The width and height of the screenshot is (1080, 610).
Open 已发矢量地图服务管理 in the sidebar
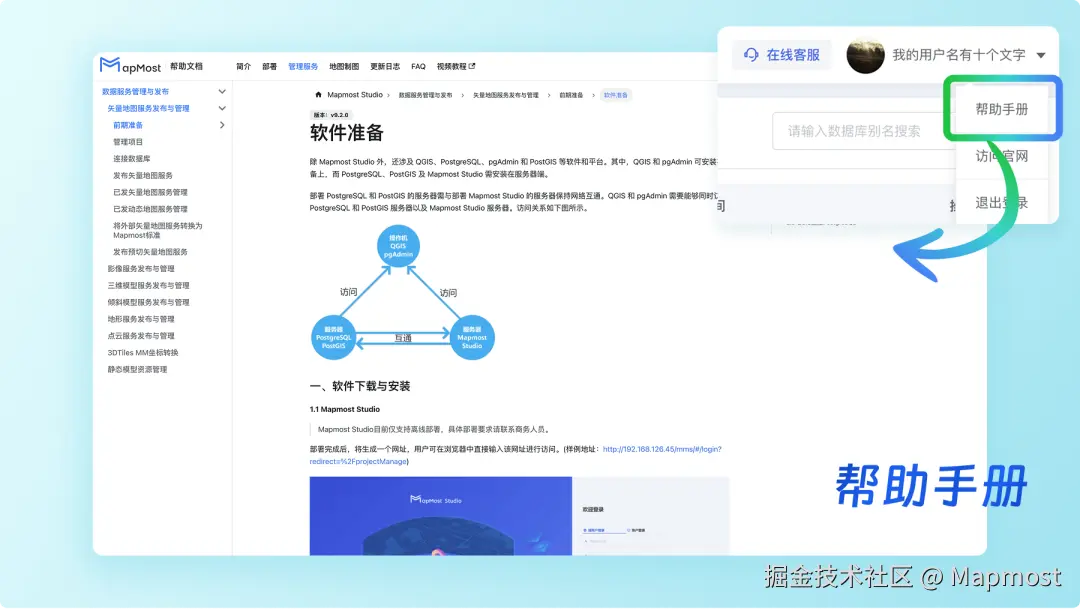[150, 193]
